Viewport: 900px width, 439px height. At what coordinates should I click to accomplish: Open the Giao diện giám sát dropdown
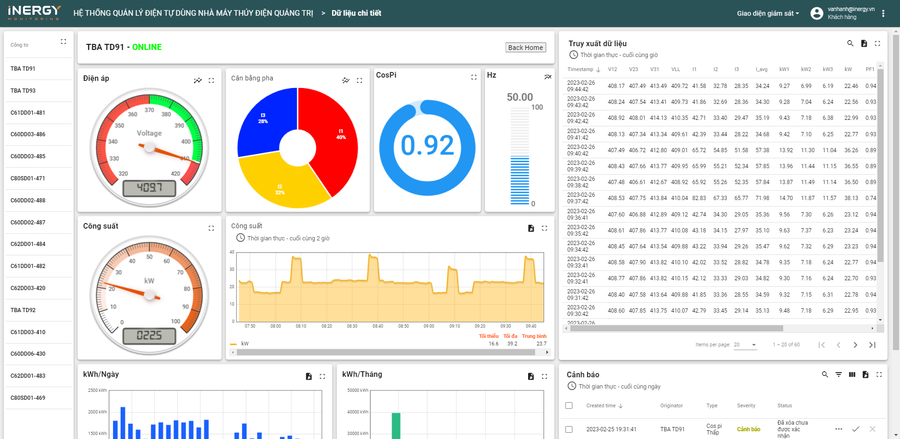click(x=768, y=13)
